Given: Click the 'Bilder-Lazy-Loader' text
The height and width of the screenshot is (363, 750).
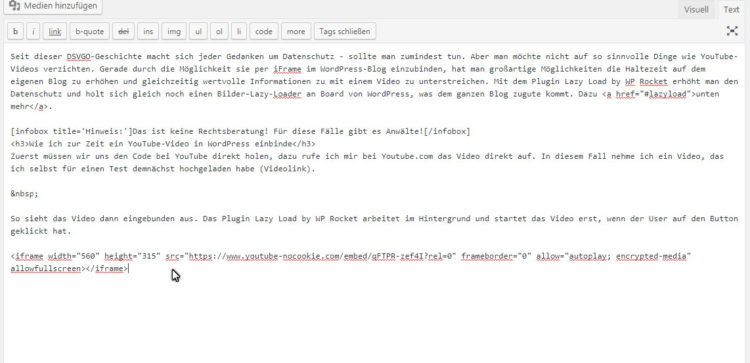Looking at the screenshot, I should (x=260, y=94).
